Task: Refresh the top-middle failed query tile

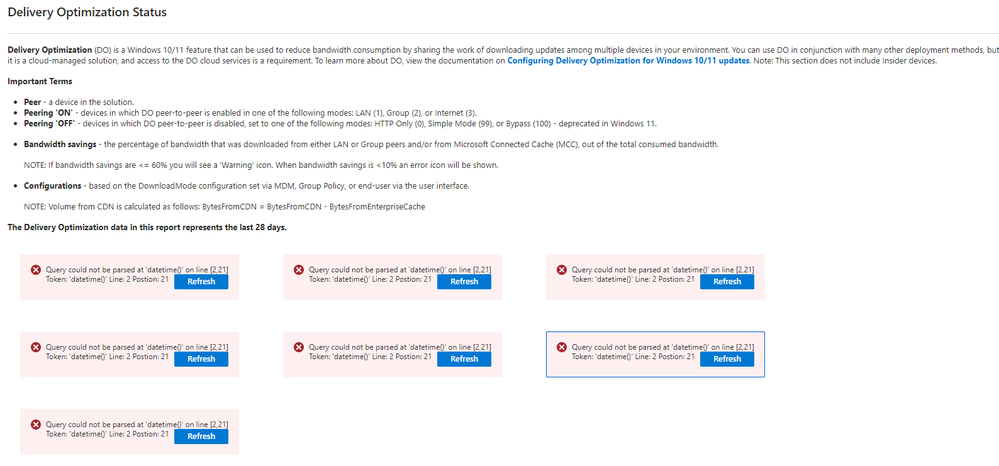Action: tap(464, 282)
